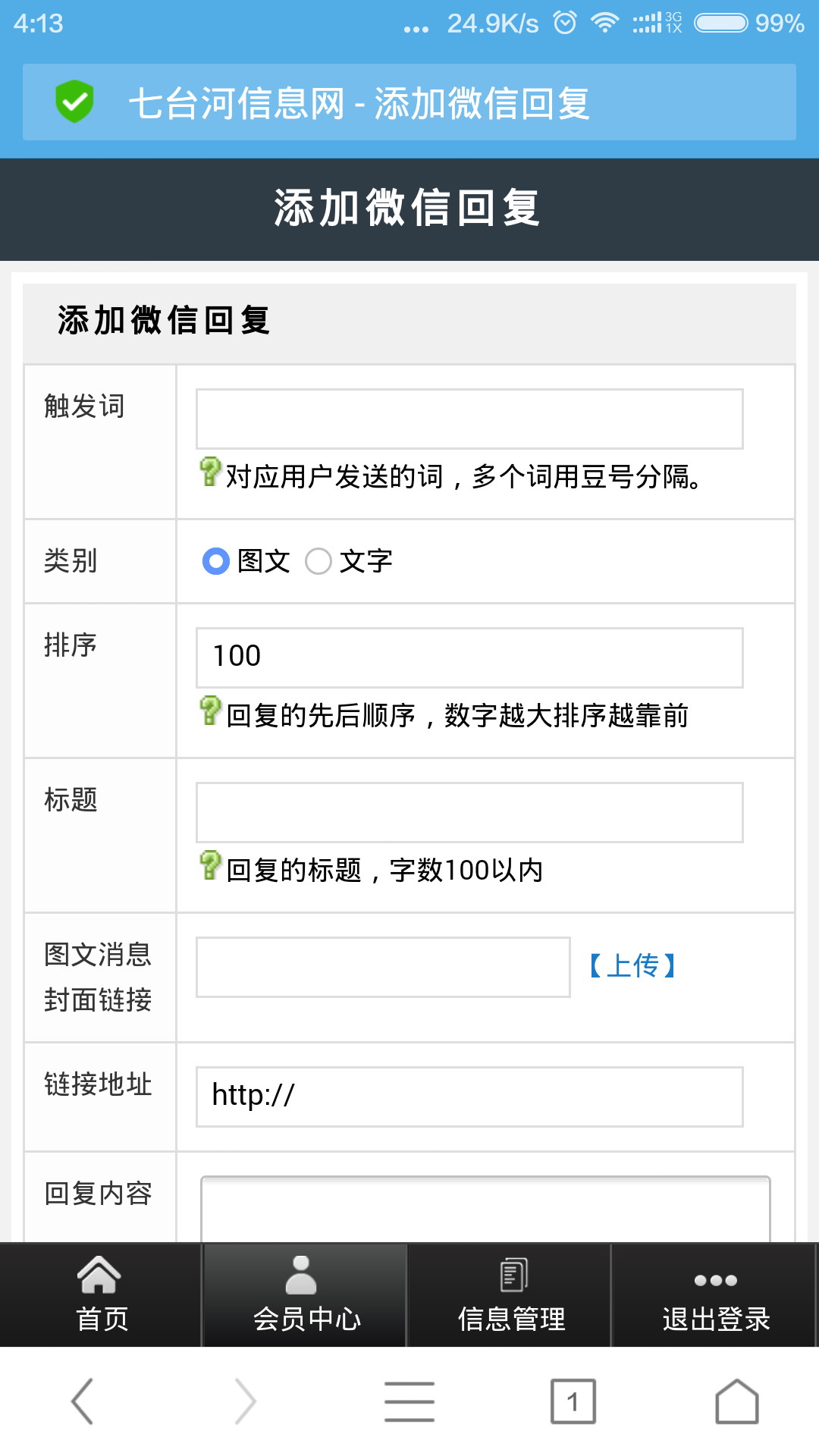Tap the help icon under 触发词

click(210, 472)
